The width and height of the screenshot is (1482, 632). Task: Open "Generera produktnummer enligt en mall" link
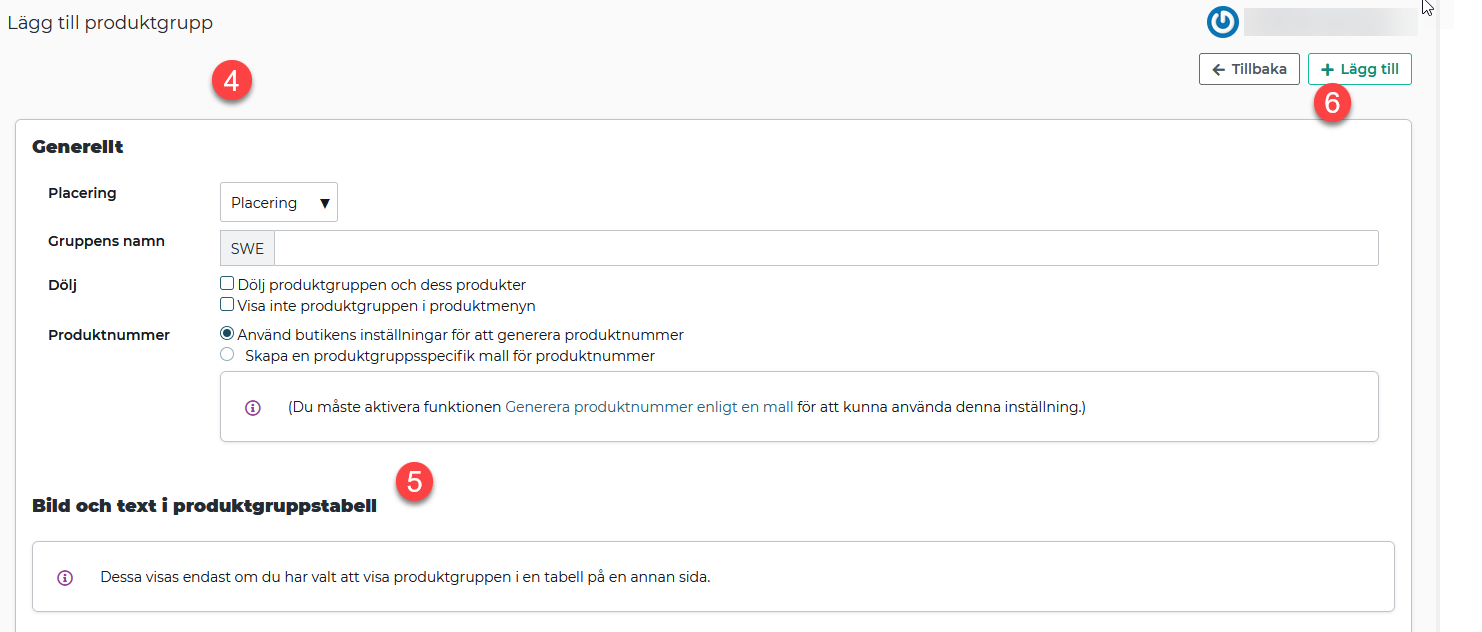(649, 407)
